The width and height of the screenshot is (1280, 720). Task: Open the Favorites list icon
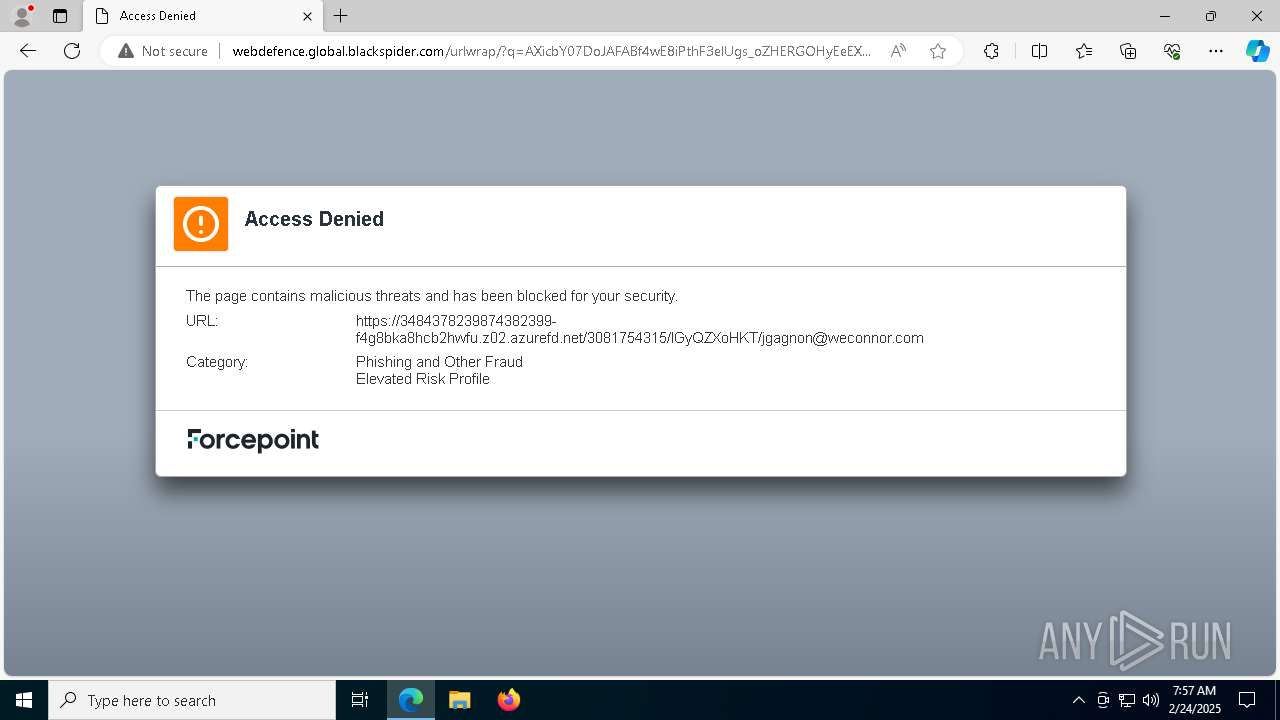(x=1084, y=51)
